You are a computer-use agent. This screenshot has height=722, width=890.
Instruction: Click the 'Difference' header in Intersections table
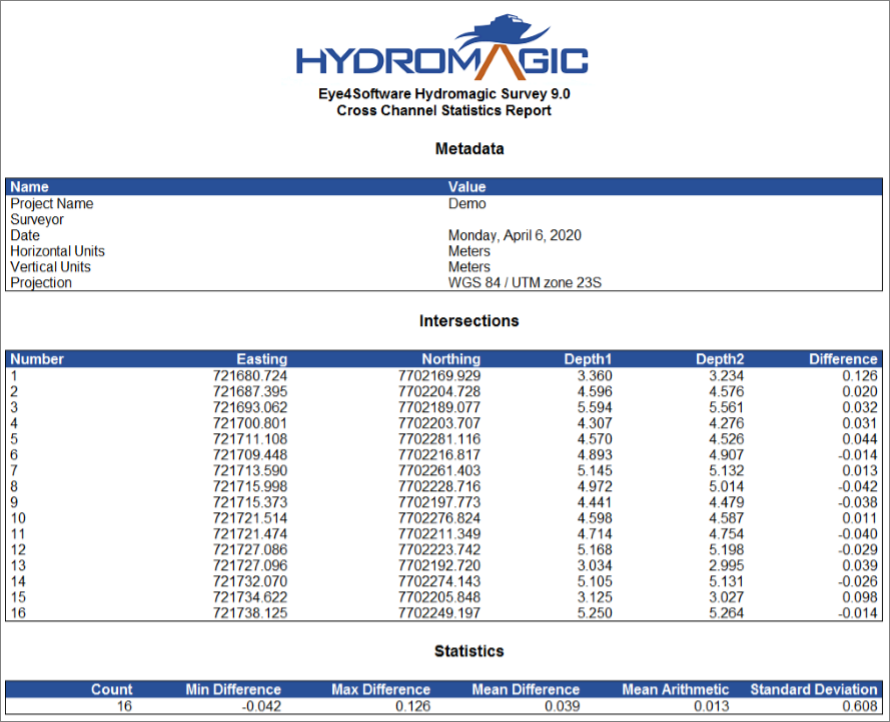coord(843,359)
